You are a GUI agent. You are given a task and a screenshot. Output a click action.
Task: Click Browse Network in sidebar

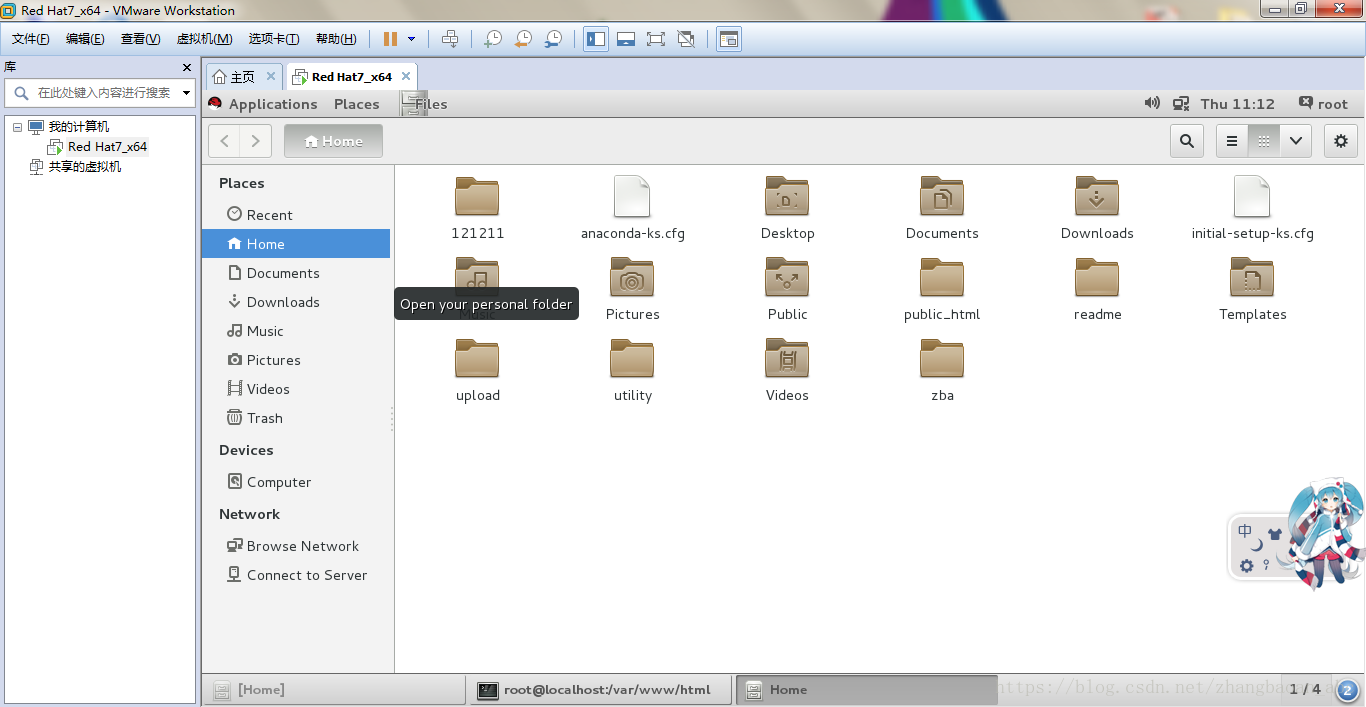[x=296, y=546]
